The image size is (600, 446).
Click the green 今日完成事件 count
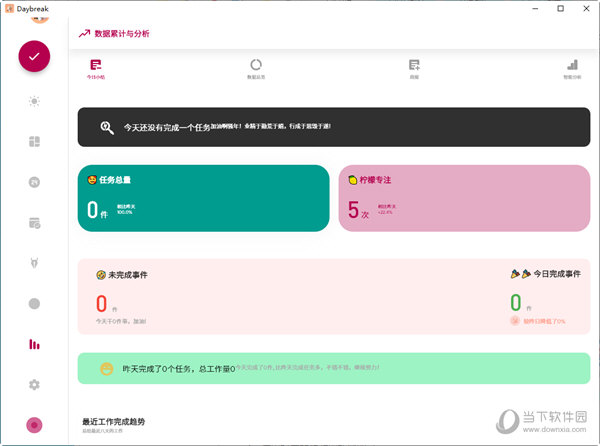pos(515,302)
